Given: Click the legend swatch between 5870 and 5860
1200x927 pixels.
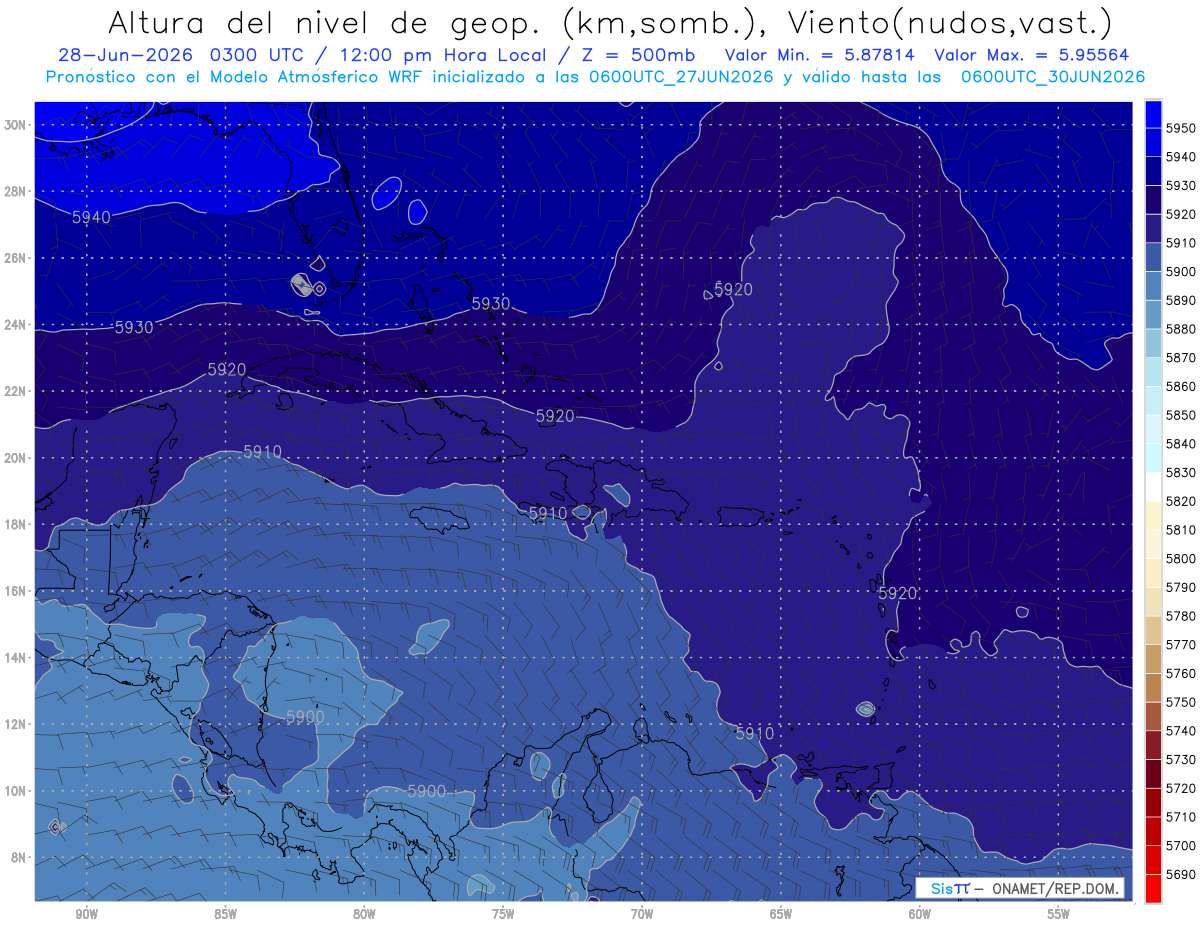Looking at the screenshot, I should [1153, 372].
